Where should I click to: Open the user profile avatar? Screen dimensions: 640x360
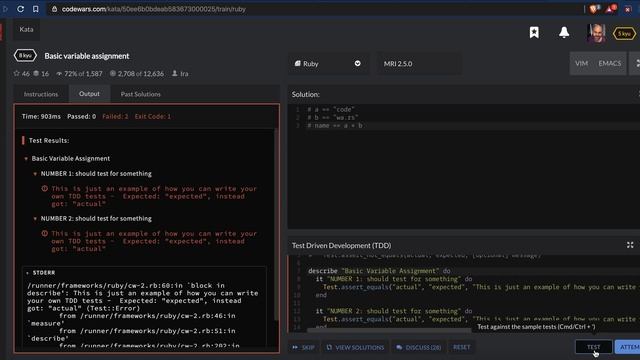596,33
